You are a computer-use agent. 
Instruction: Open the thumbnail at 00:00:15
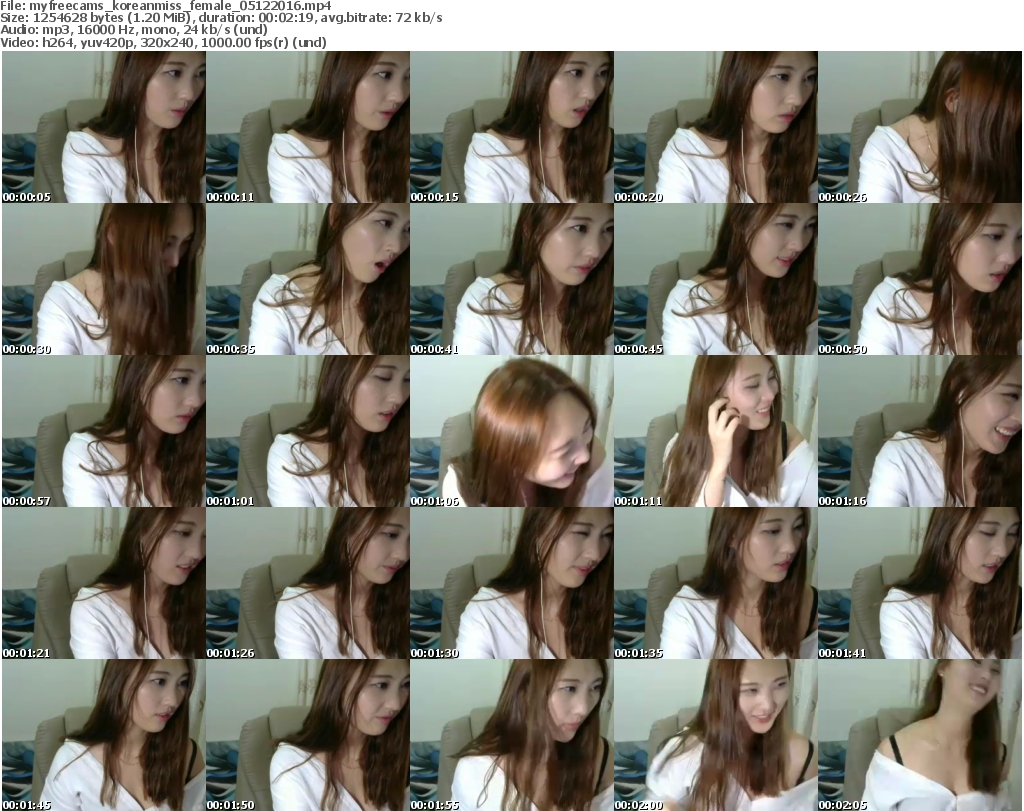tap(512, 127)
